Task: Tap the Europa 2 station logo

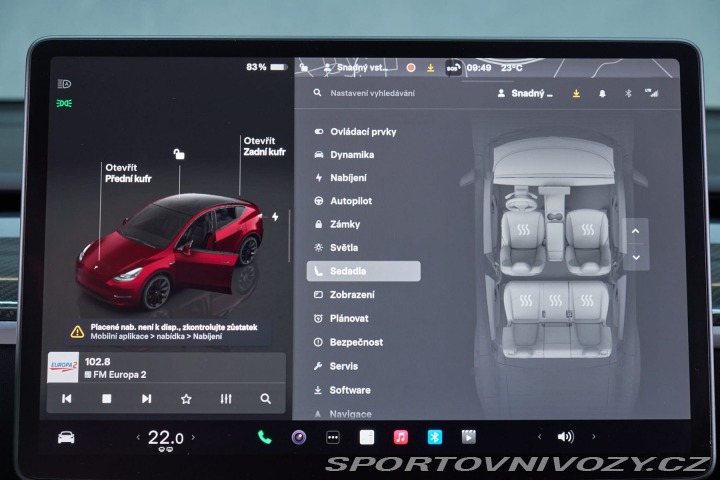Action: pyautogui.click(x=63, y=367)
